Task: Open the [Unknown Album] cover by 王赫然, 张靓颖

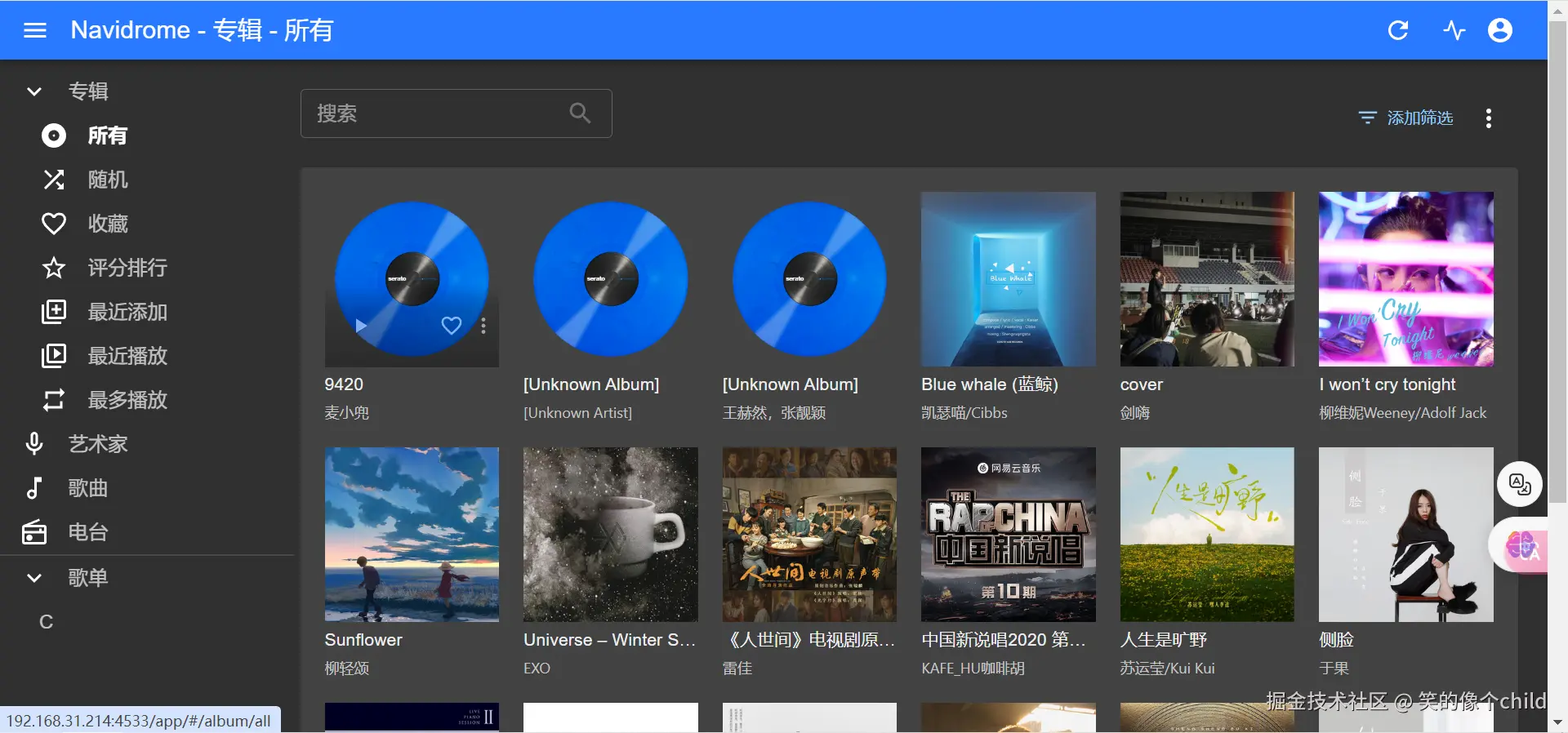Action: click(x=809, y=279)
